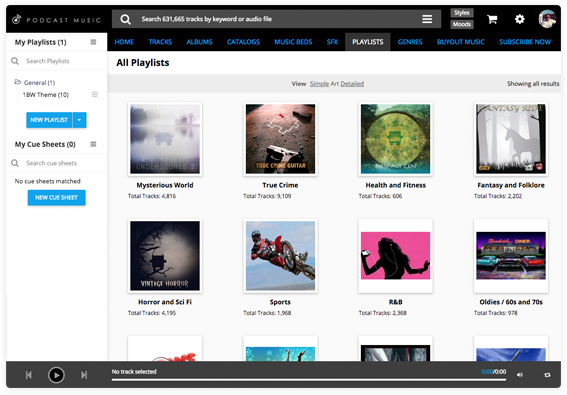
Task: Switch to Art view
Action: pos(334,84)
